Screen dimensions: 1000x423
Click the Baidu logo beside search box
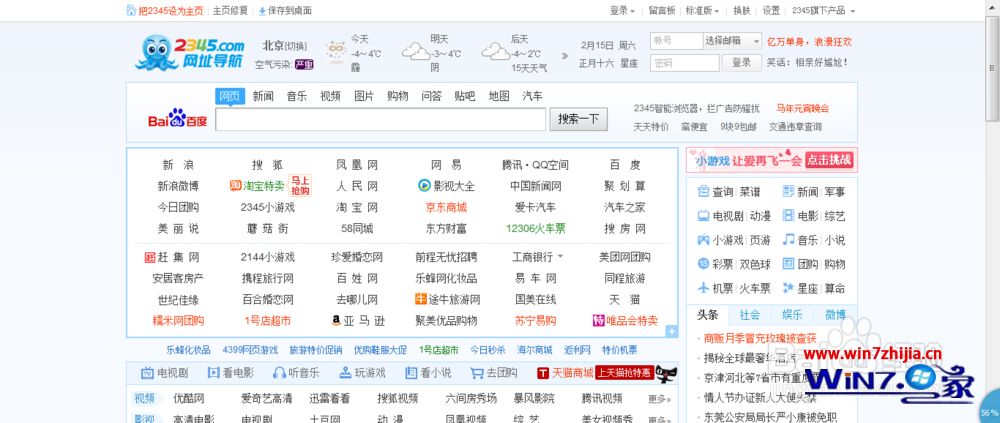click(177, 119)
